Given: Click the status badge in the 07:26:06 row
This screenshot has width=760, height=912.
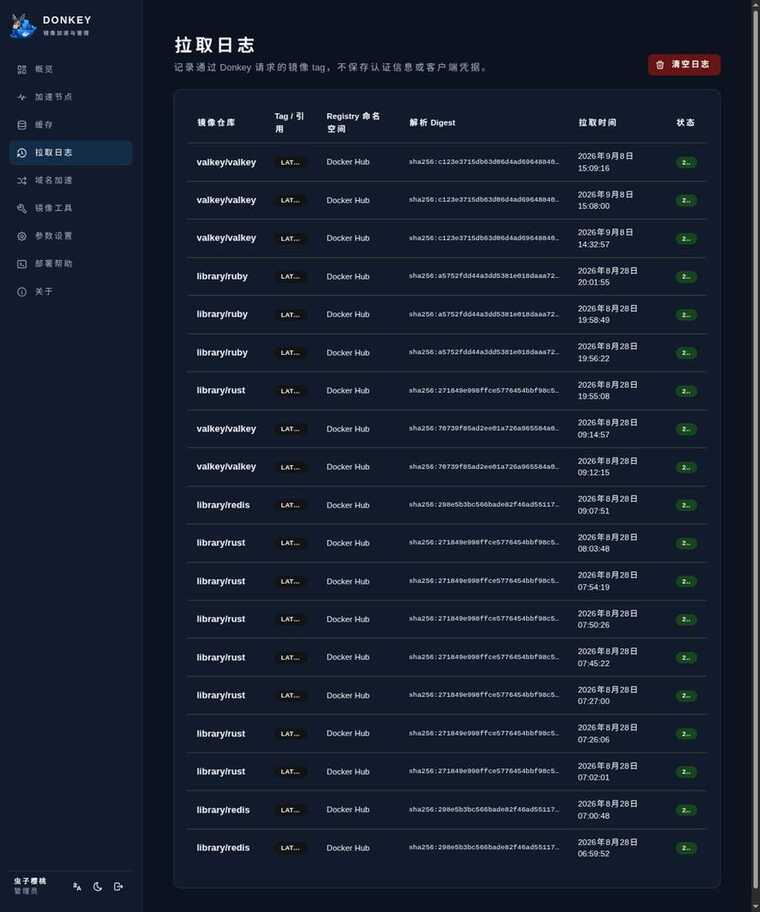Looking at the screenshot, I should [686, 734].
